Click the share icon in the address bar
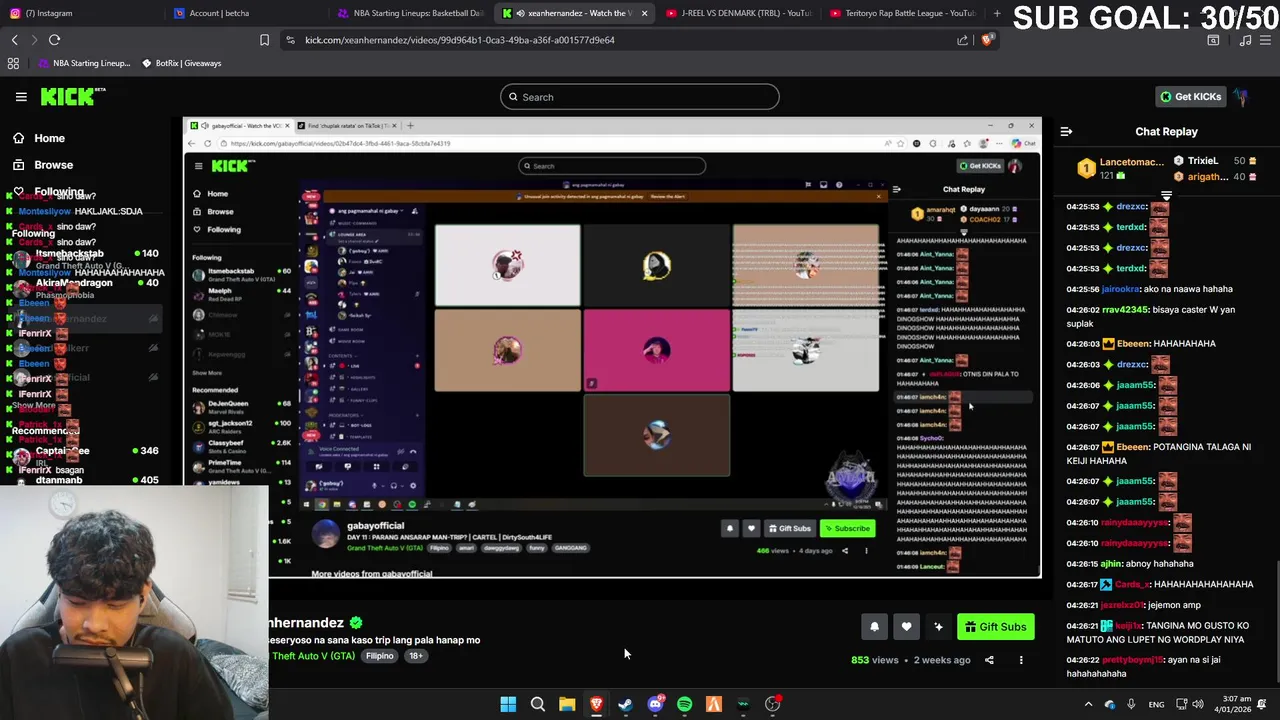 [x=962, y=40]
